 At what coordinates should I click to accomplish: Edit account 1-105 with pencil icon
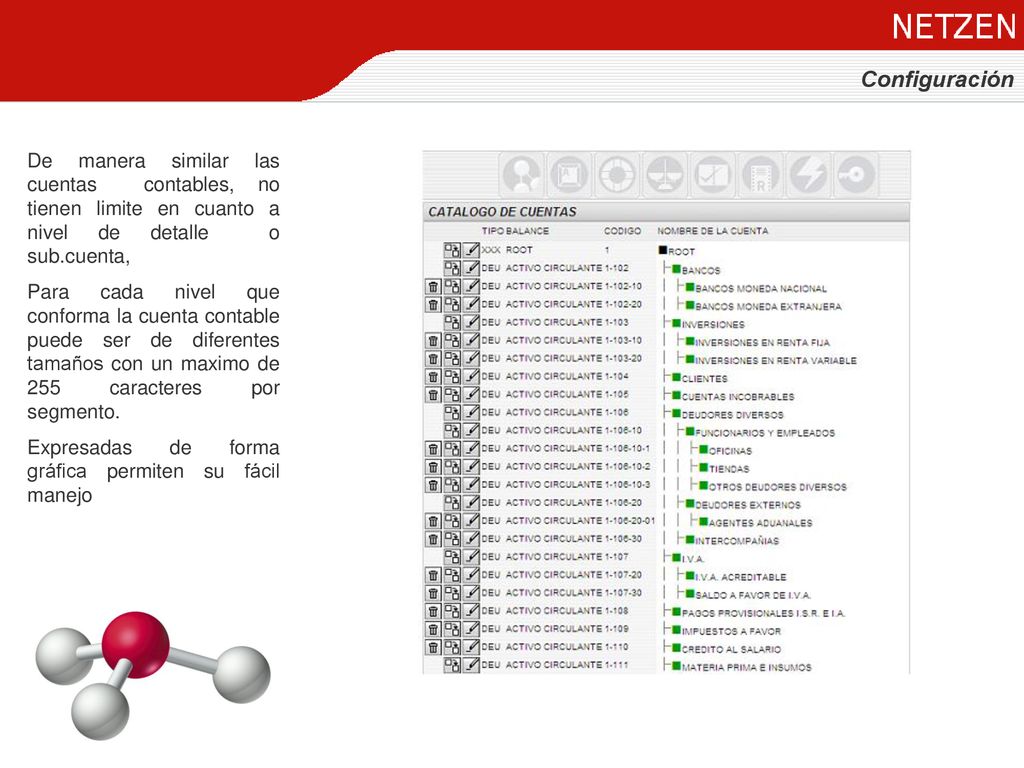coord(471,394)
